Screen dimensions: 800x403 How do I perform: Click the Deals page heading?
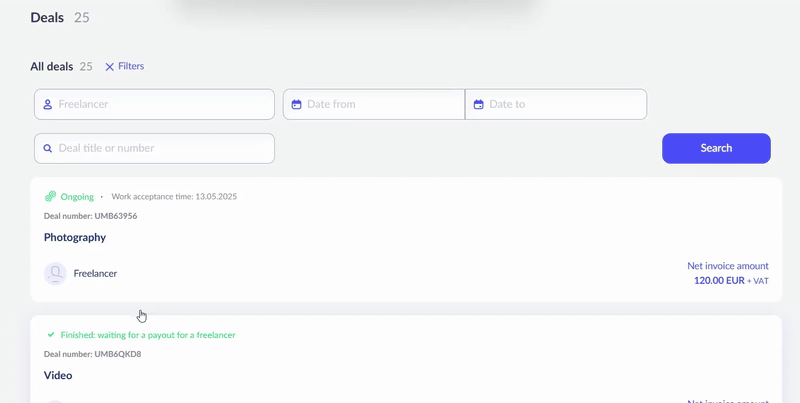(x=47, y=17)
